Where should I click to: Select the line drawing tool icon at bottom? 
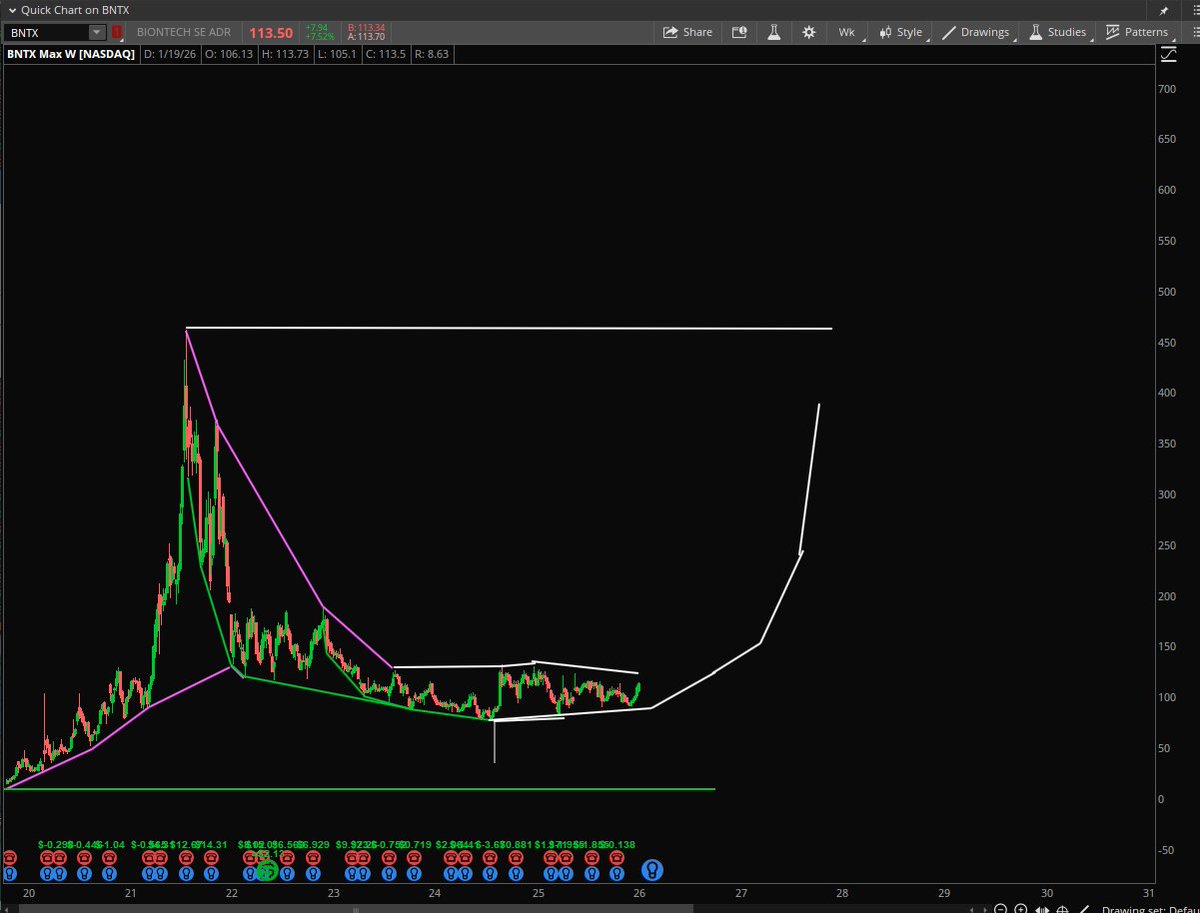tap(1085, 908)
